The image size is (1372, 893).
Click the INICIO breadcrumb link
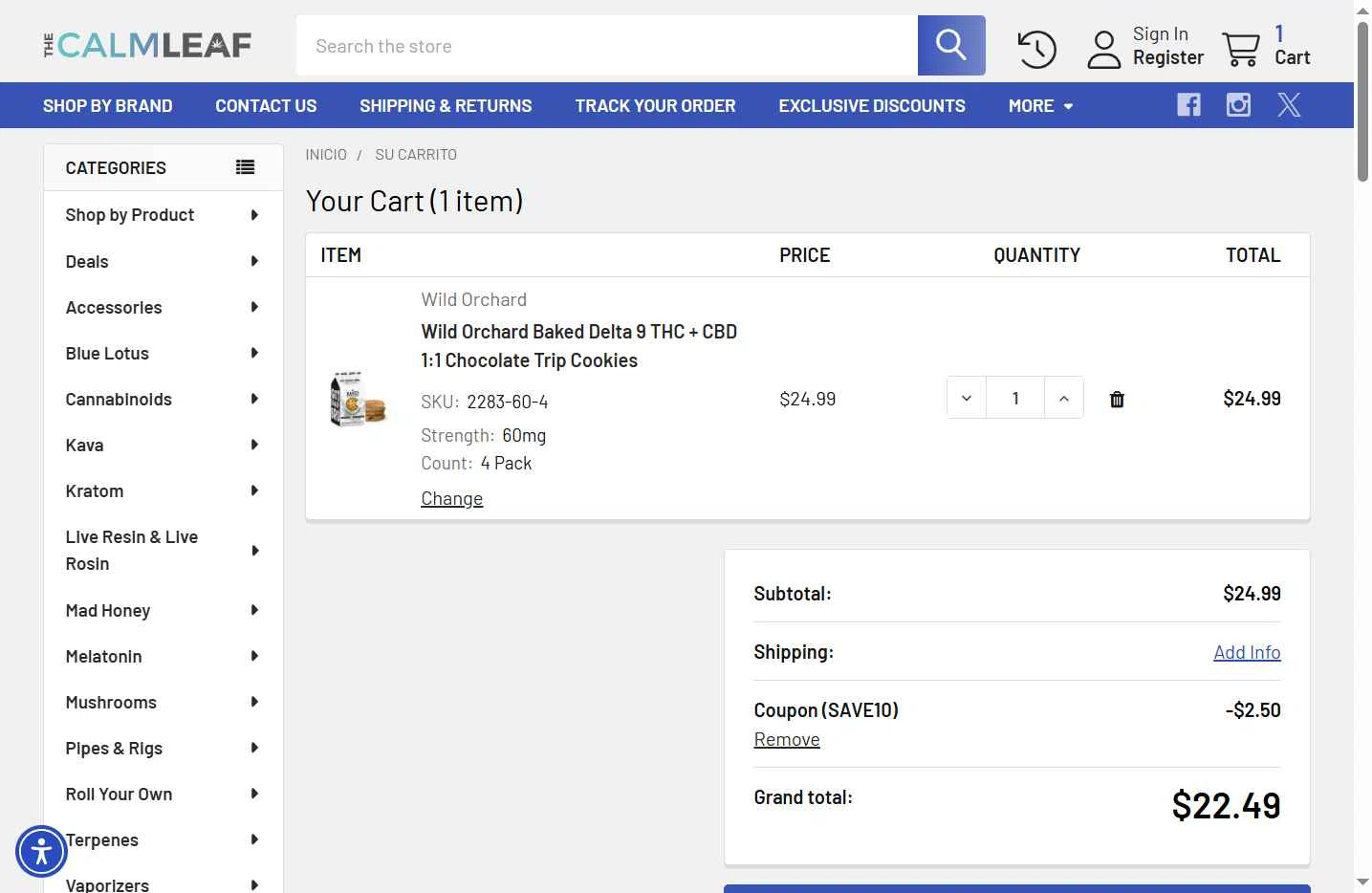click(326, 154)
